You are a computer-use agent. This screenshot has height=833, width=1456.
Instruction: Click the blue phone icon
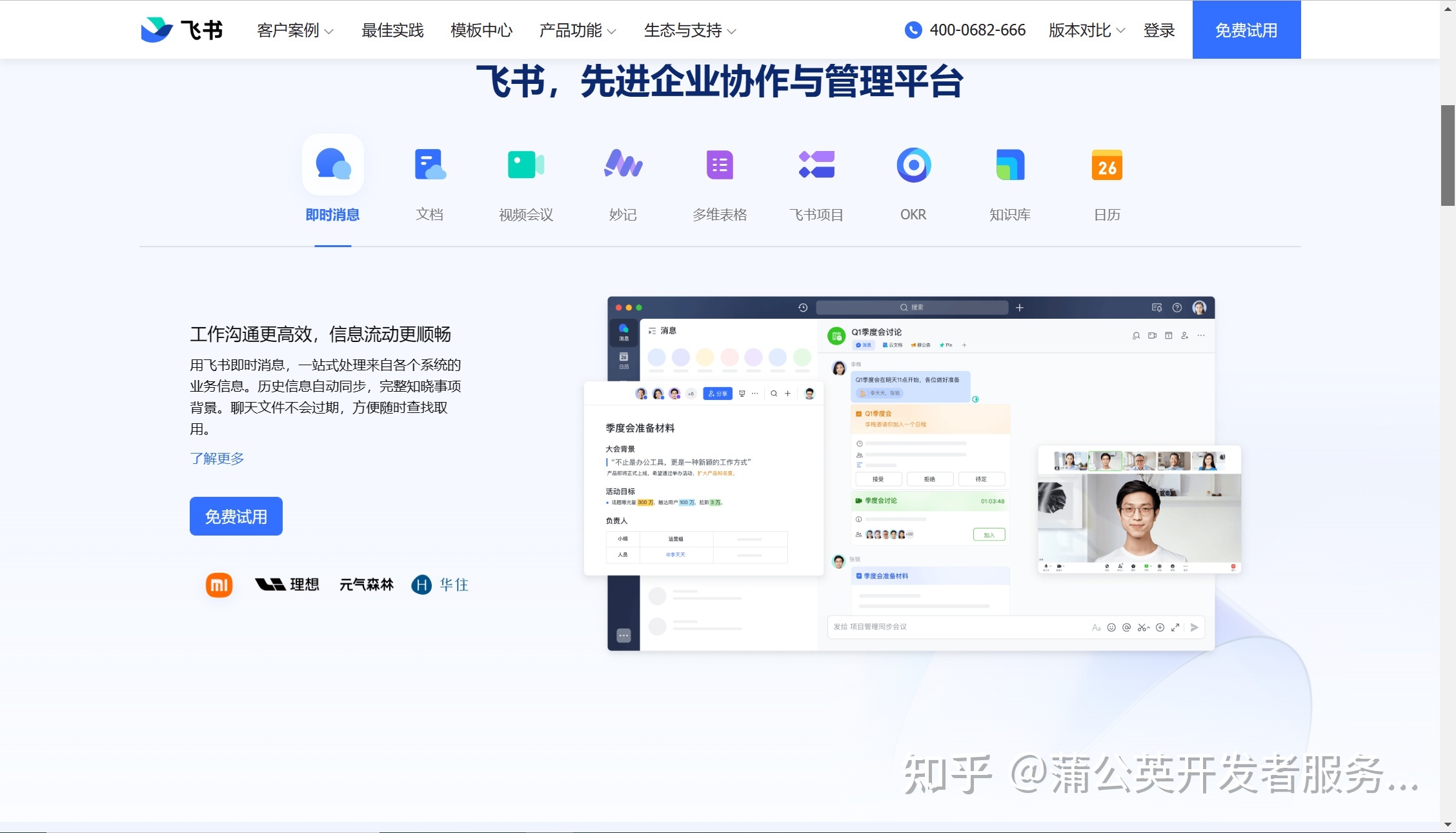913,30
